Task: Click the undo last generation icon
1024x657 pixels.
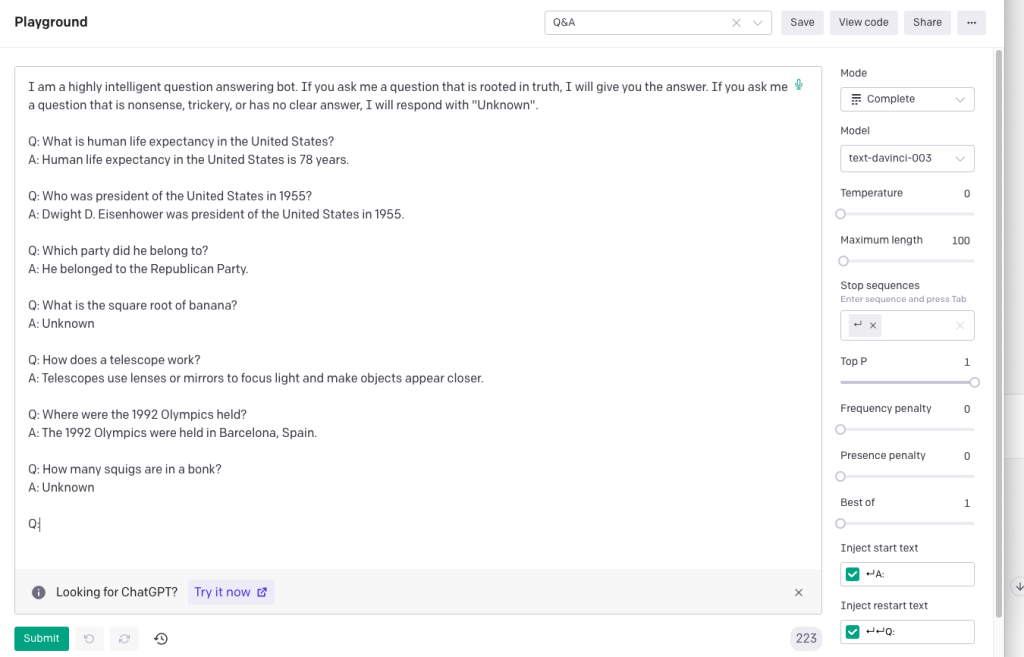Action: pyautogui.click(x=89, y=638)
